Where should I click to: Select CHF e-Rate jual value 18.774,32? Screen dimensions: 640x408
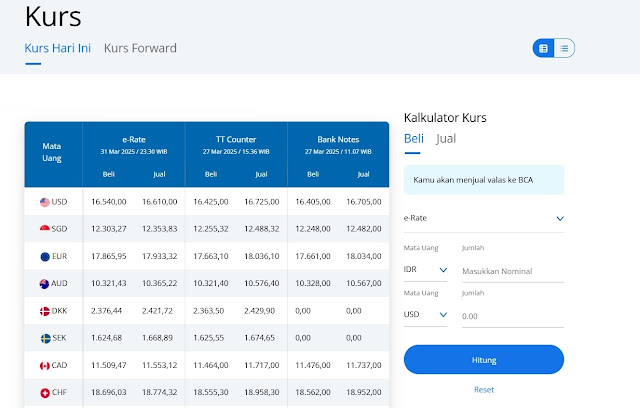[160, 392]
